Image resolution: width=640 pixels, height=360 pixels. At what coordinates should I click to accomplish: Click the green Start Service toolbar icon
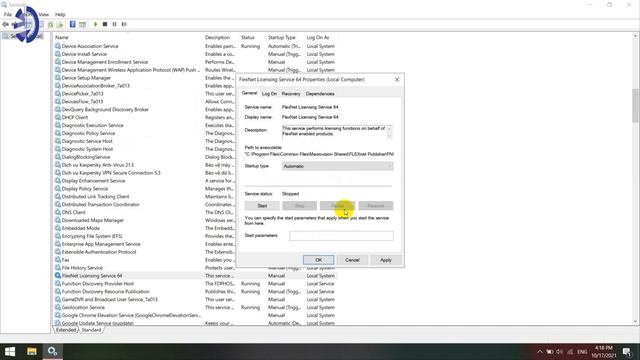click(96, 24)
